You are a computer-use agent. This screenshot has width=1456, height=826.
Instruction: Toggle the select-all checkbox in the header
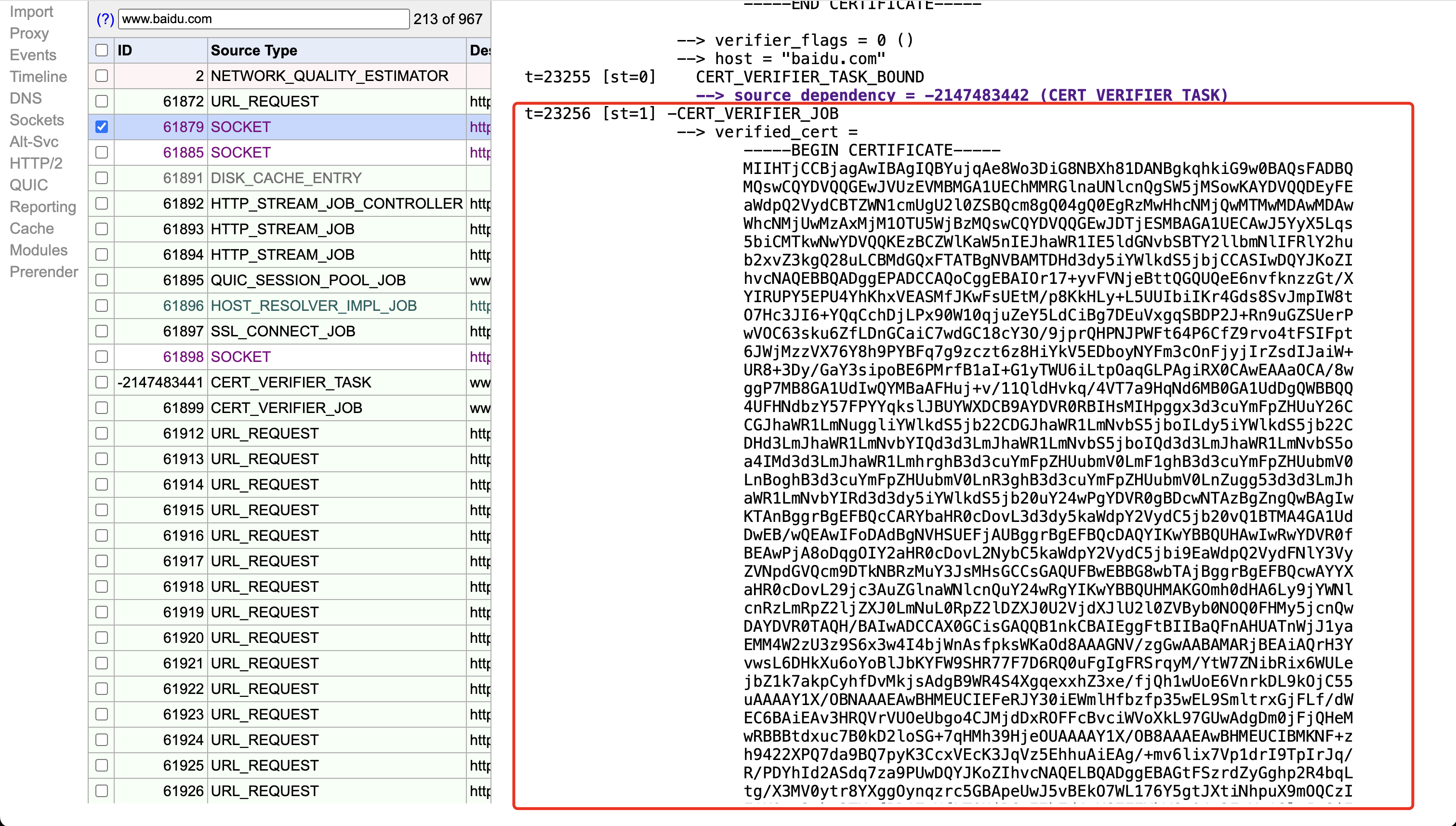click(x=102, y=51)
